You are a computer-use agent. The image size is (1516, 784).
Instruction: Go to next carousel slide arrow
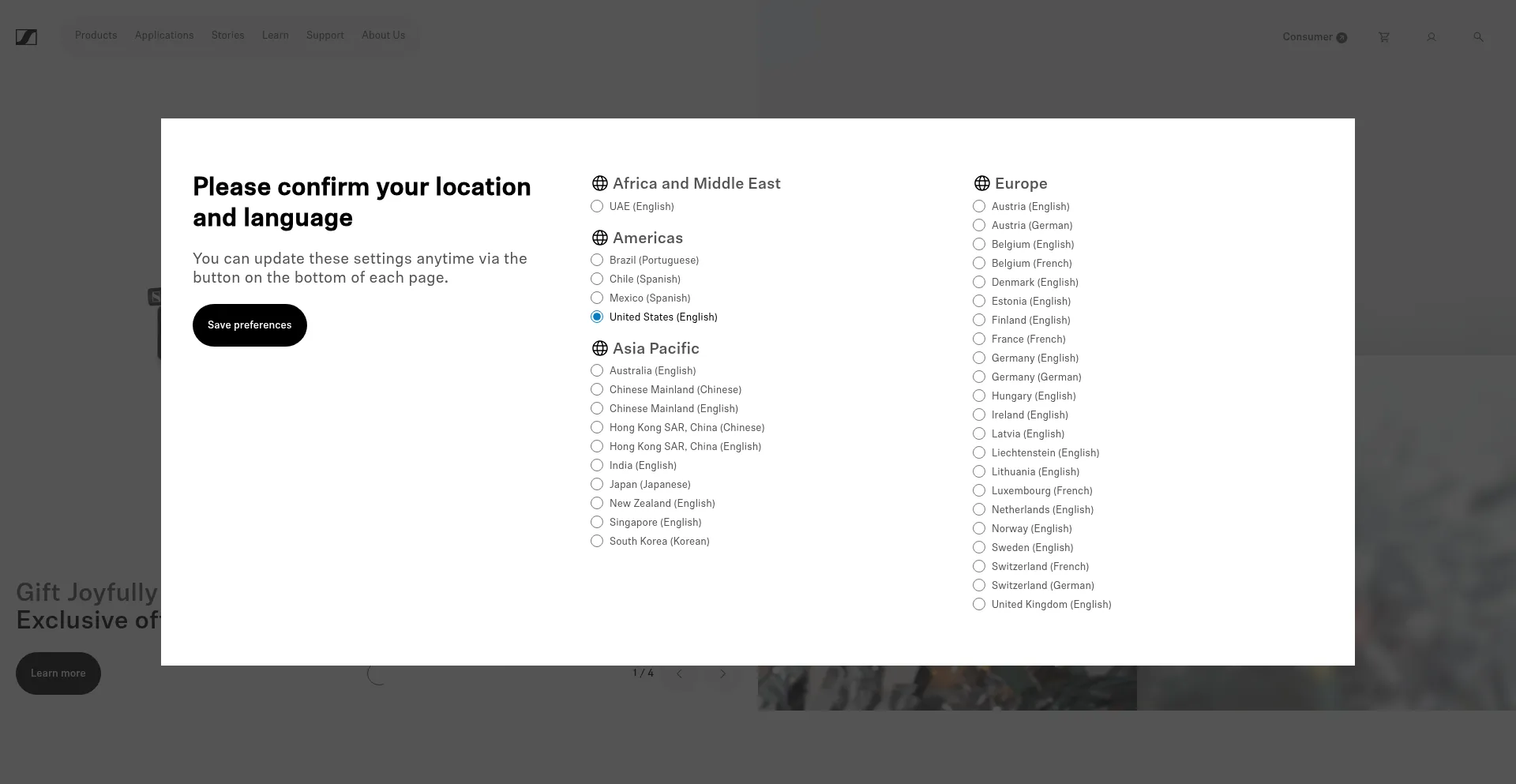(x=722, y=673)
